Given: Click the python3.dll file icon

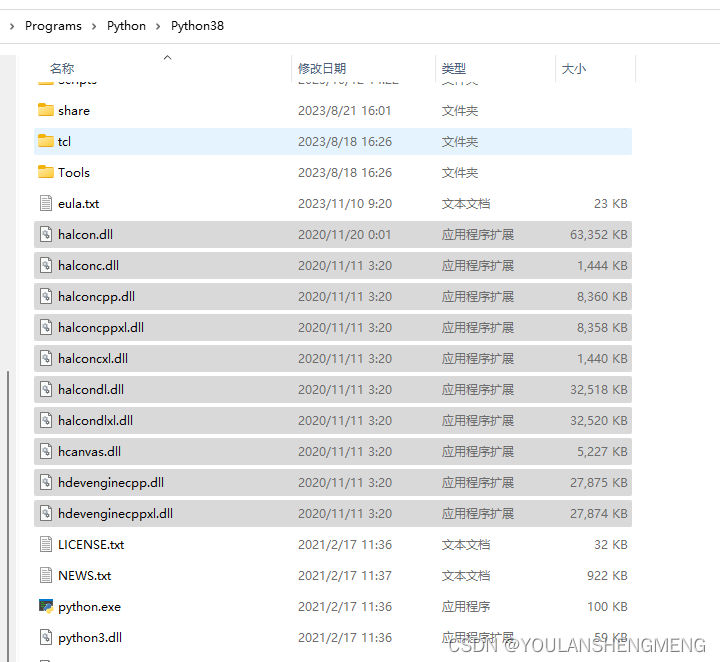Looking at the screenshot, I should [x=45, y=637].
